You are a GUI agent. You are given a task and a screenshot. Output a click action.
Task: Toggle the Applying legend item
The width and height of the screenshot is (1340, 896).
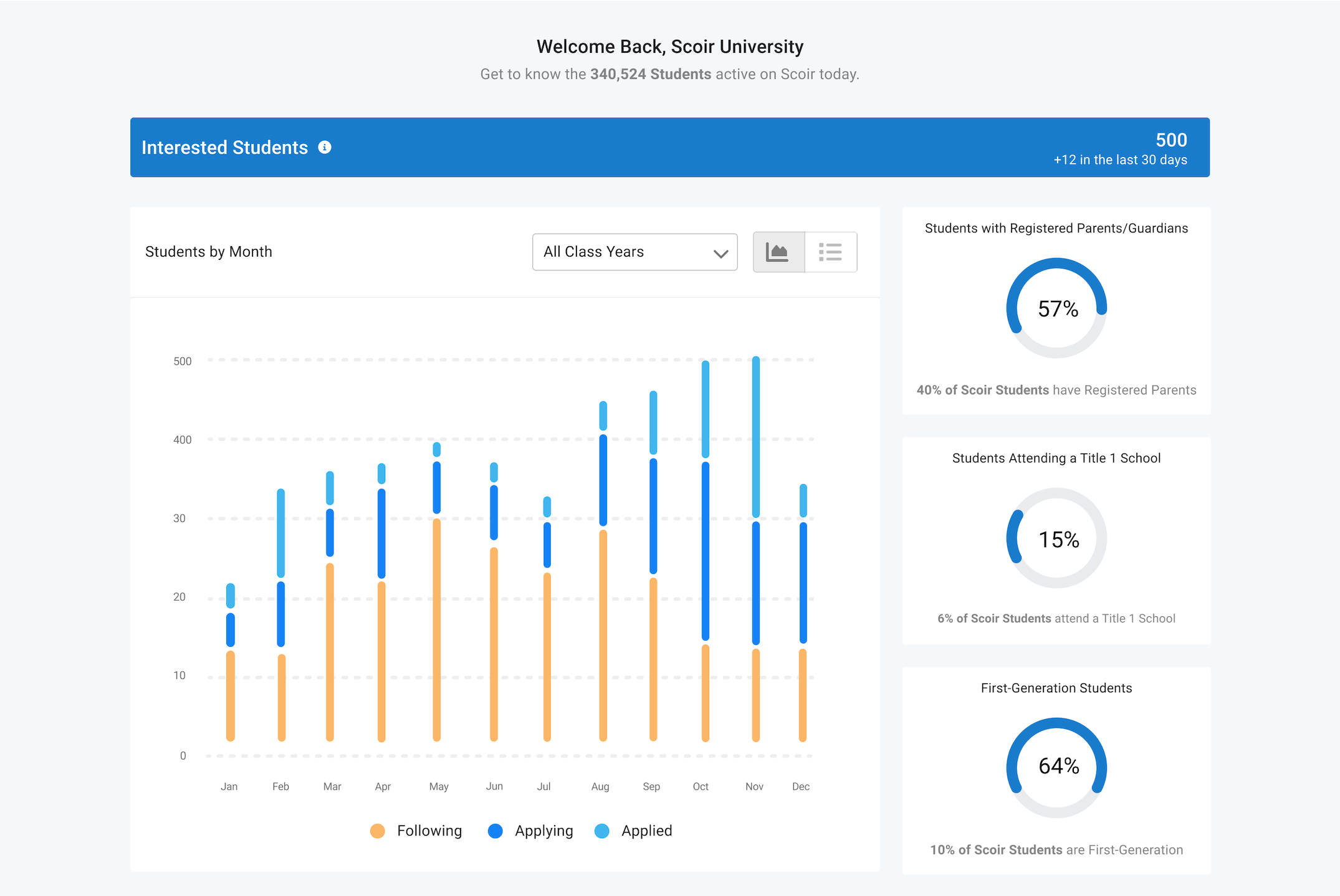tap(530, 831)
